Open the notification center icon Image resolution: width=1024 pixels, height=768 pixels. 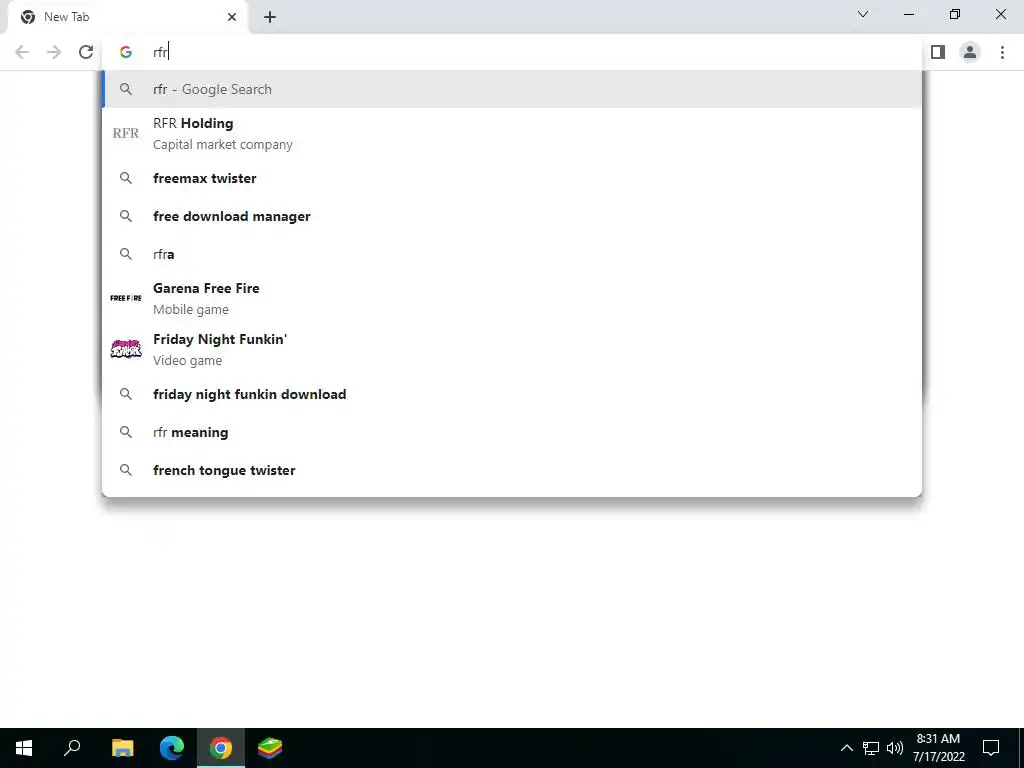coord(991,748)
